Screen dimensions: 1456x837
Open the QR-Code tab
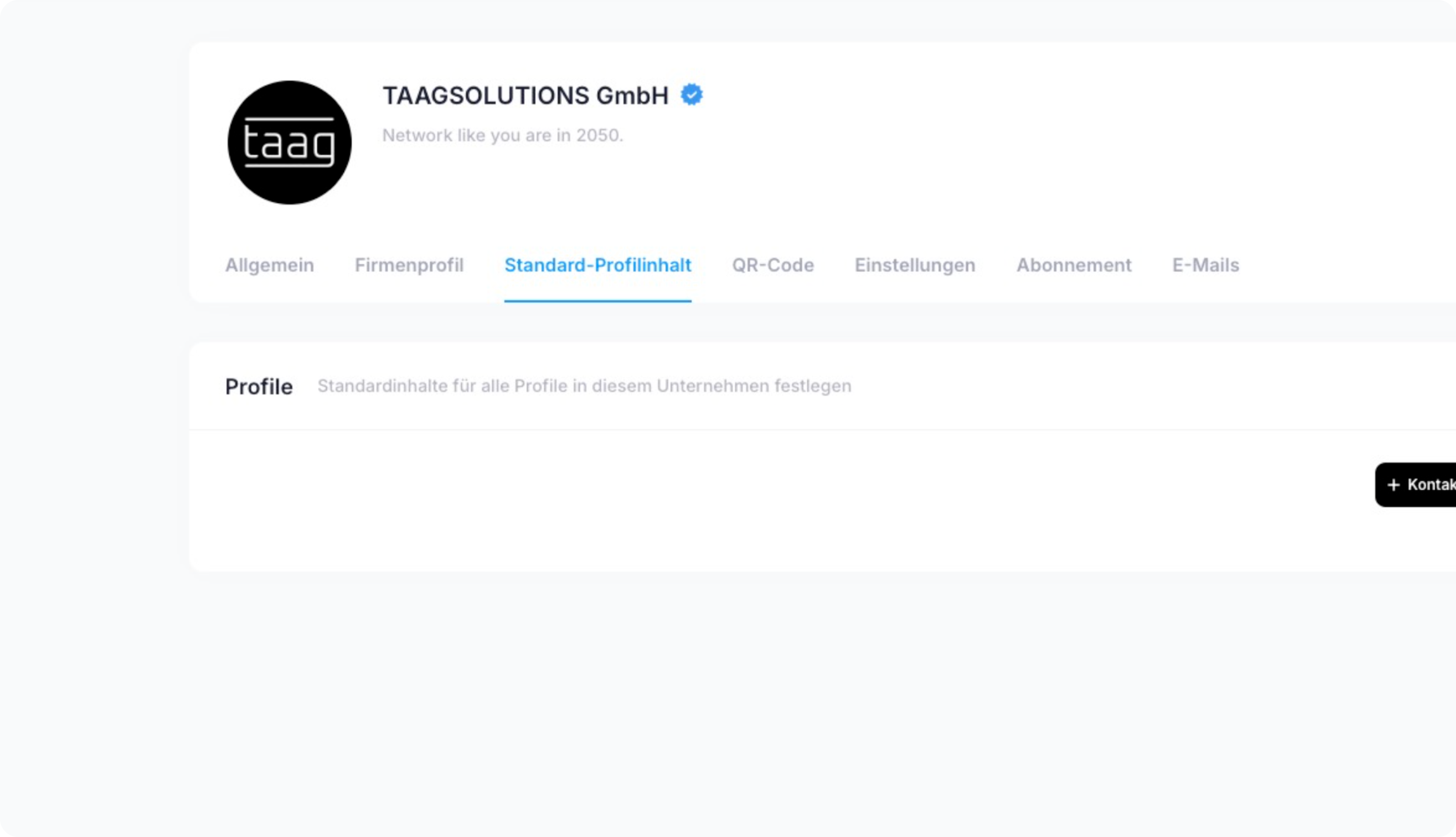[x=772, y=265]
